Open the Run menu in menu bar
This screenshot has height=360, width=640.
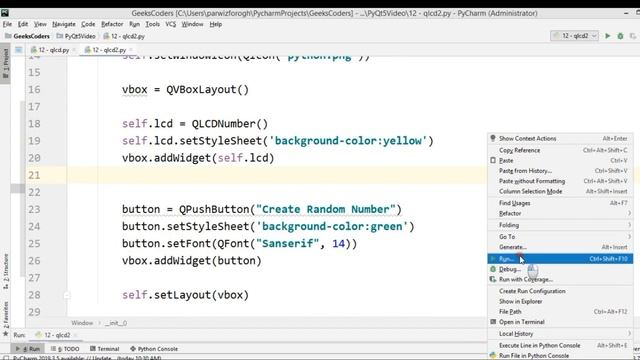coord(134,24)
